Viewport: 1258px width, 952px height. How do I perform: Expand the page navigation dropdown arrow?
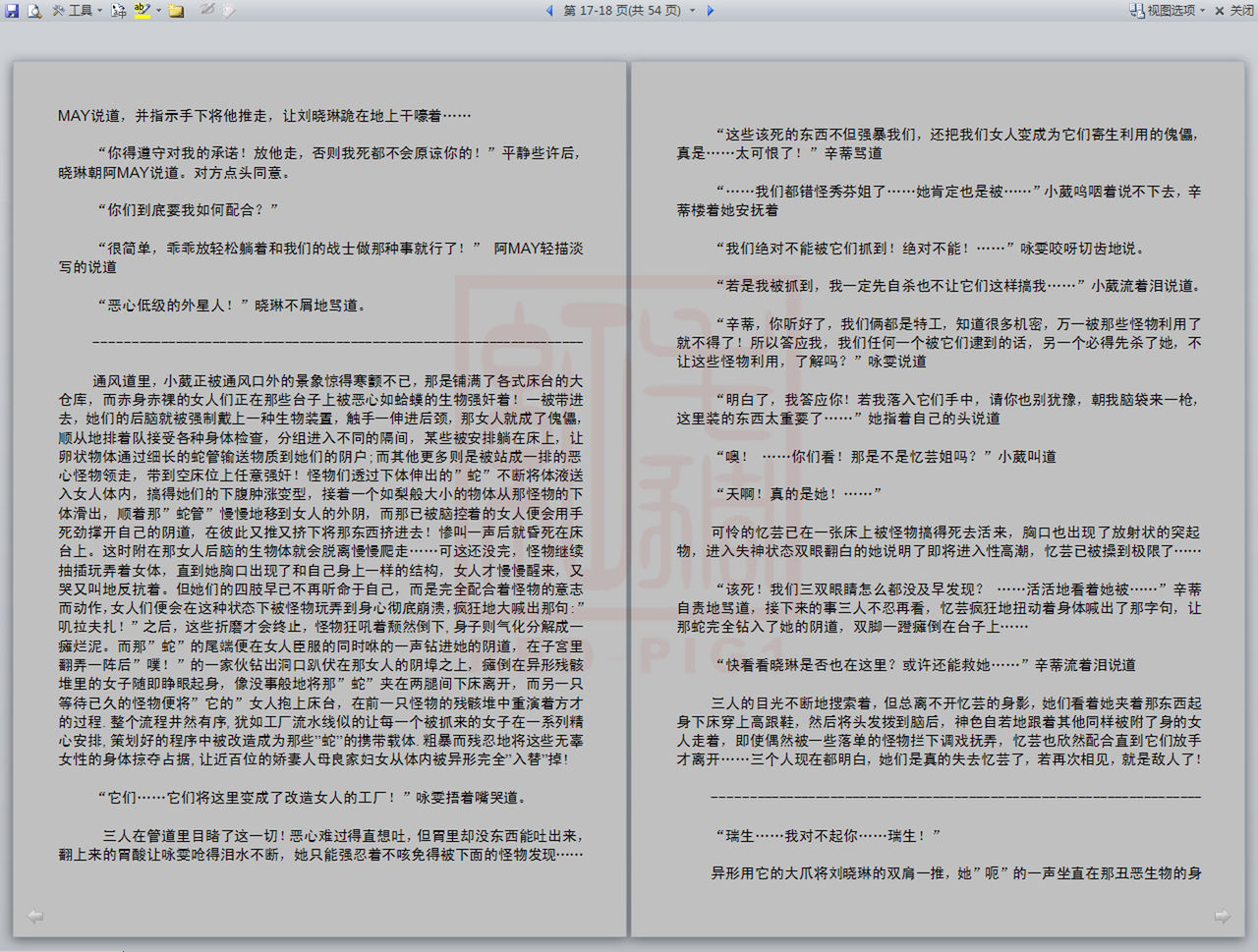(x=693, y=11)
